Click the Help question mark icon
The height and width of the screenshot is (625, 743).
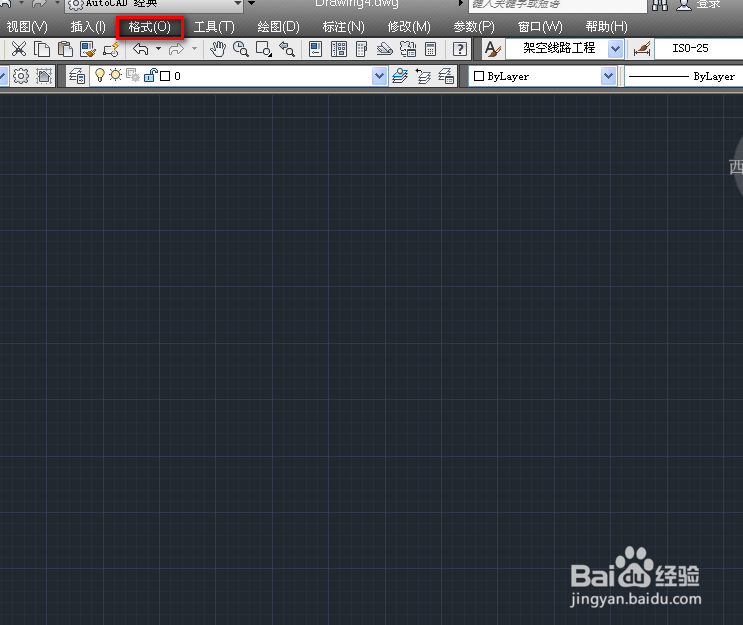pyautogui.click(x=460, y=49)
